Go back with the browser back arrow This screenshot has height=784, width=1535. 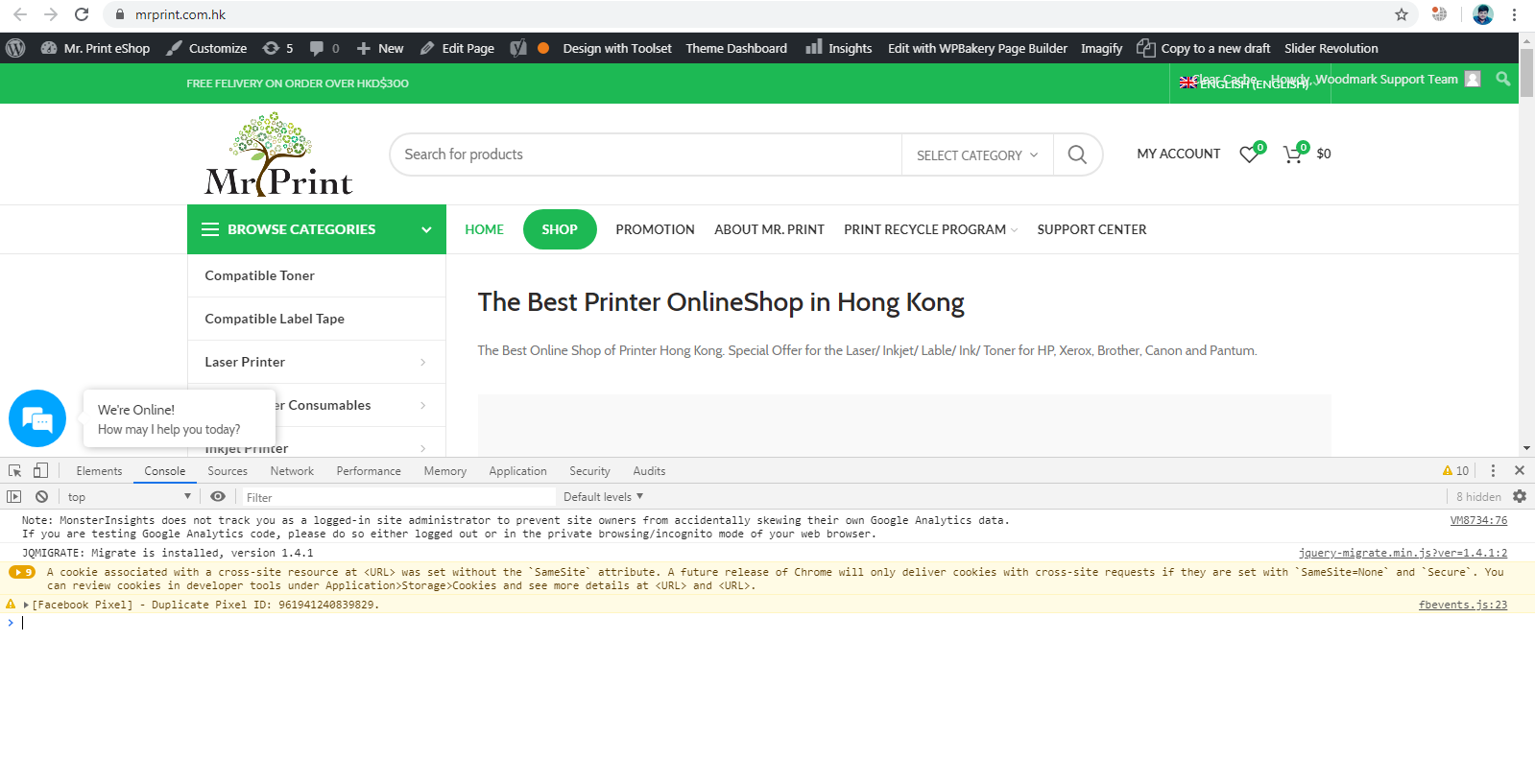(x=20, y=14)
